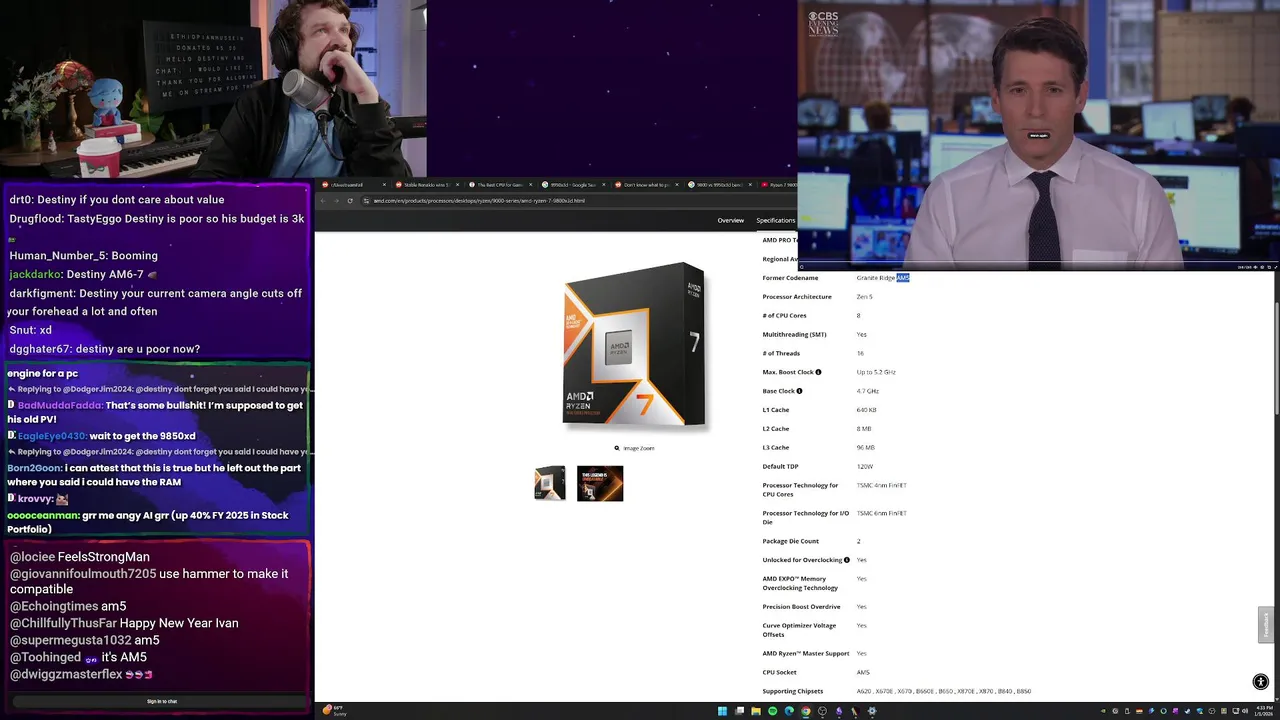This screenshot has height=720, width=1280.
Task: Go back with the browser back arrow
Action: coord(323,201)
